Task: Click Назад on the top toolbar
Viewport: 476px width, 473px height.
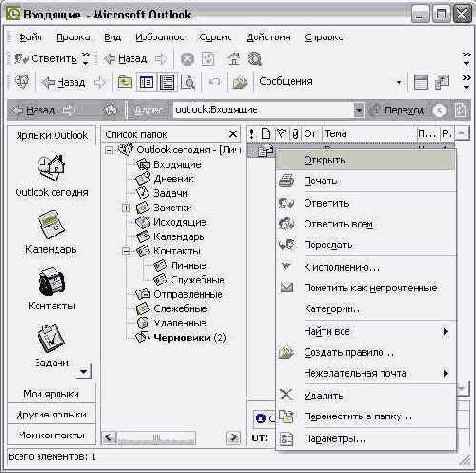Action: click(126, 59)
